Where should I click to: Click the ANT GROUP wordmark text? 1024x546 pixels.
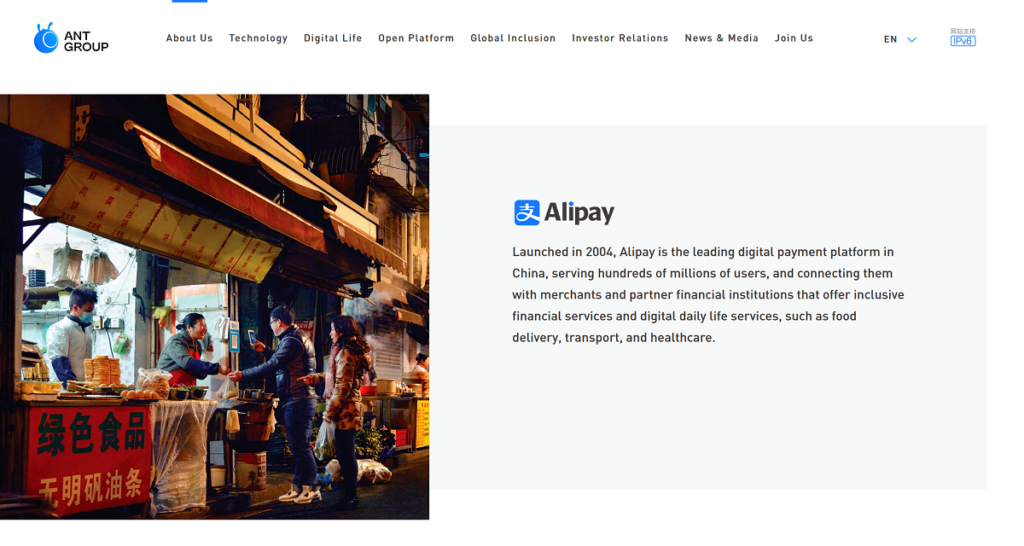[x=86, y=41]
